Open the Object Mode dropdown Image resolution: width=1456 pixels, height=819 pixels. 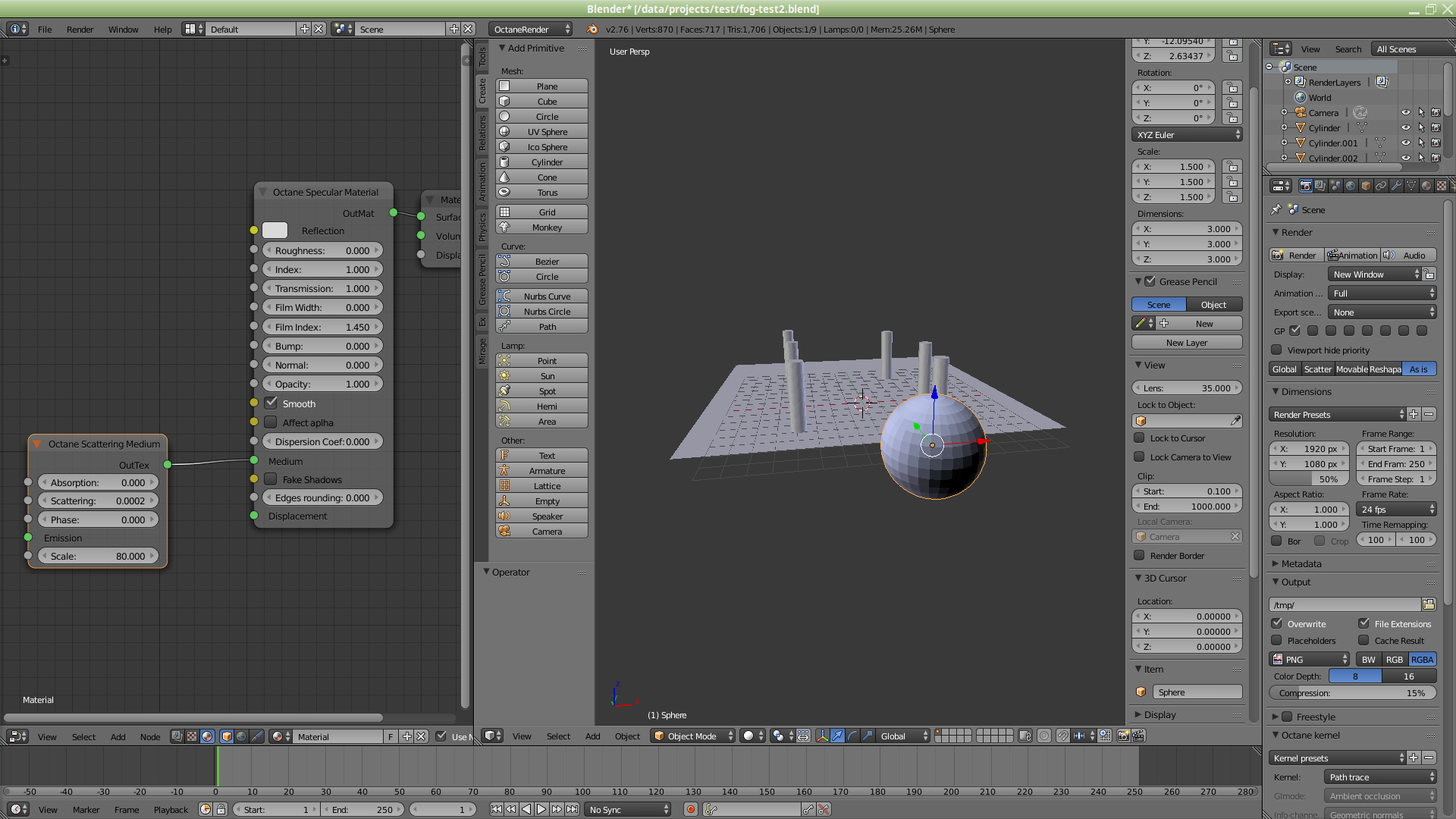693,736
